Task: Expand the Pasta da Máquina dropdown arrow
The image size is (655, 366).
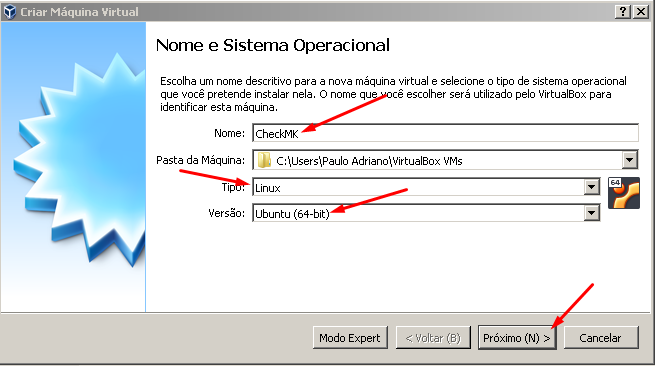Action: [630, 160]
